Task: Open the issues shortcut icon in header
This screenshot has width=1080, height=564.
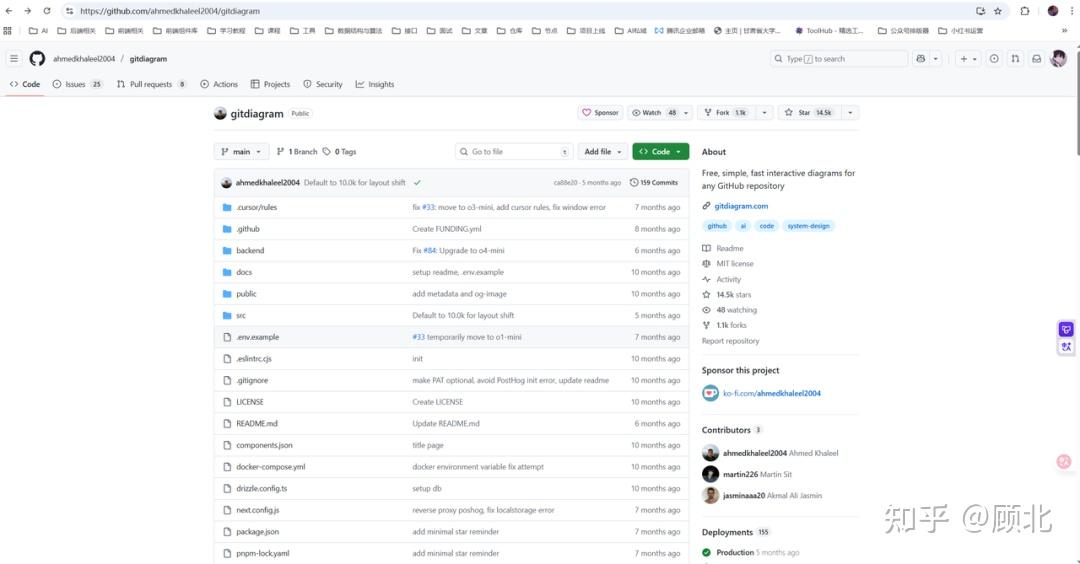Action: [x=994, y=59]
